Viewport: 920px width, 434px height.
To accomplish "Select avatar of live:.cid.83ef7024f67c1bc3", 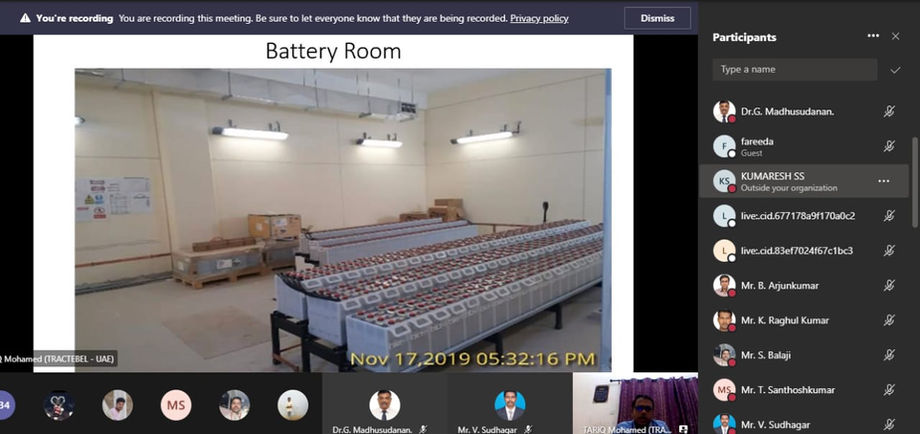I will [724, 250].
